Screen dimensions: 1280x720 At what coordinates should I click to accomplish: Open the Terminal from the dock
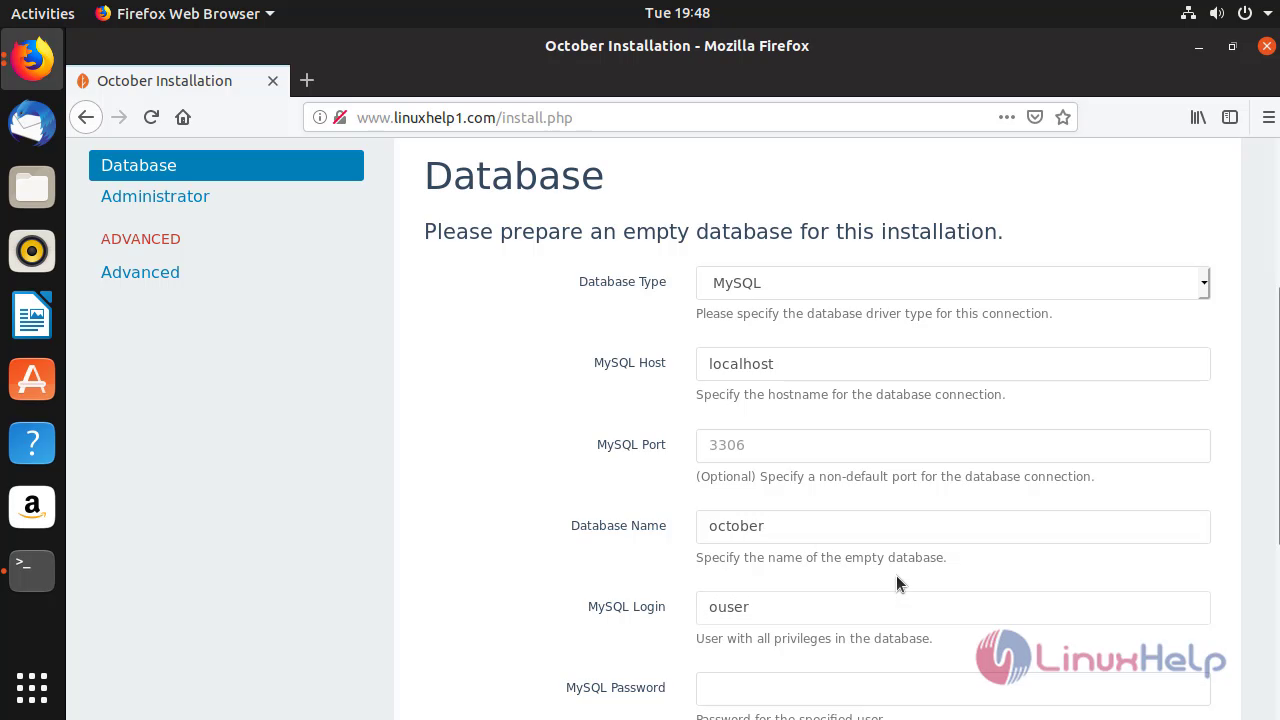tap(32, 570)
